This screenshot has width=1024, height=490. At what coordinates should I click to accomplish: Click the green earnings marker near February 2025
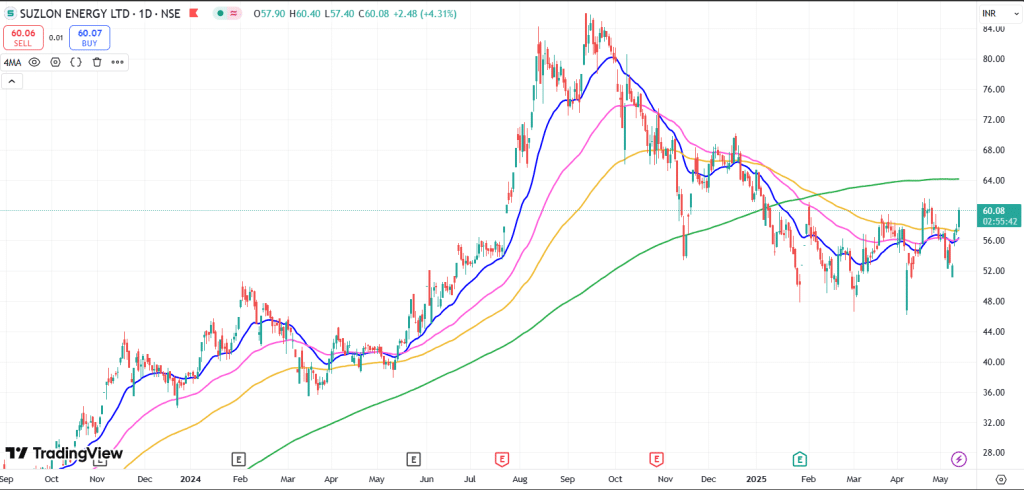coord(799,460)
